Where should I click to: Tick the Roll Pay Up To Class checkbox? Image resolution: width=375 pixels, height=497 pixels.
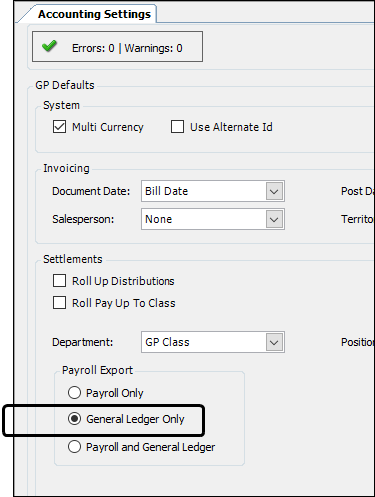[59, 303]
